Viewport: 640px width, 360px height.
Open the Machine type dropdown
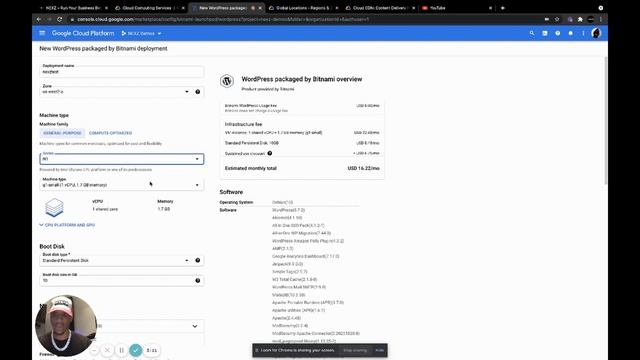tap(122, 184)
